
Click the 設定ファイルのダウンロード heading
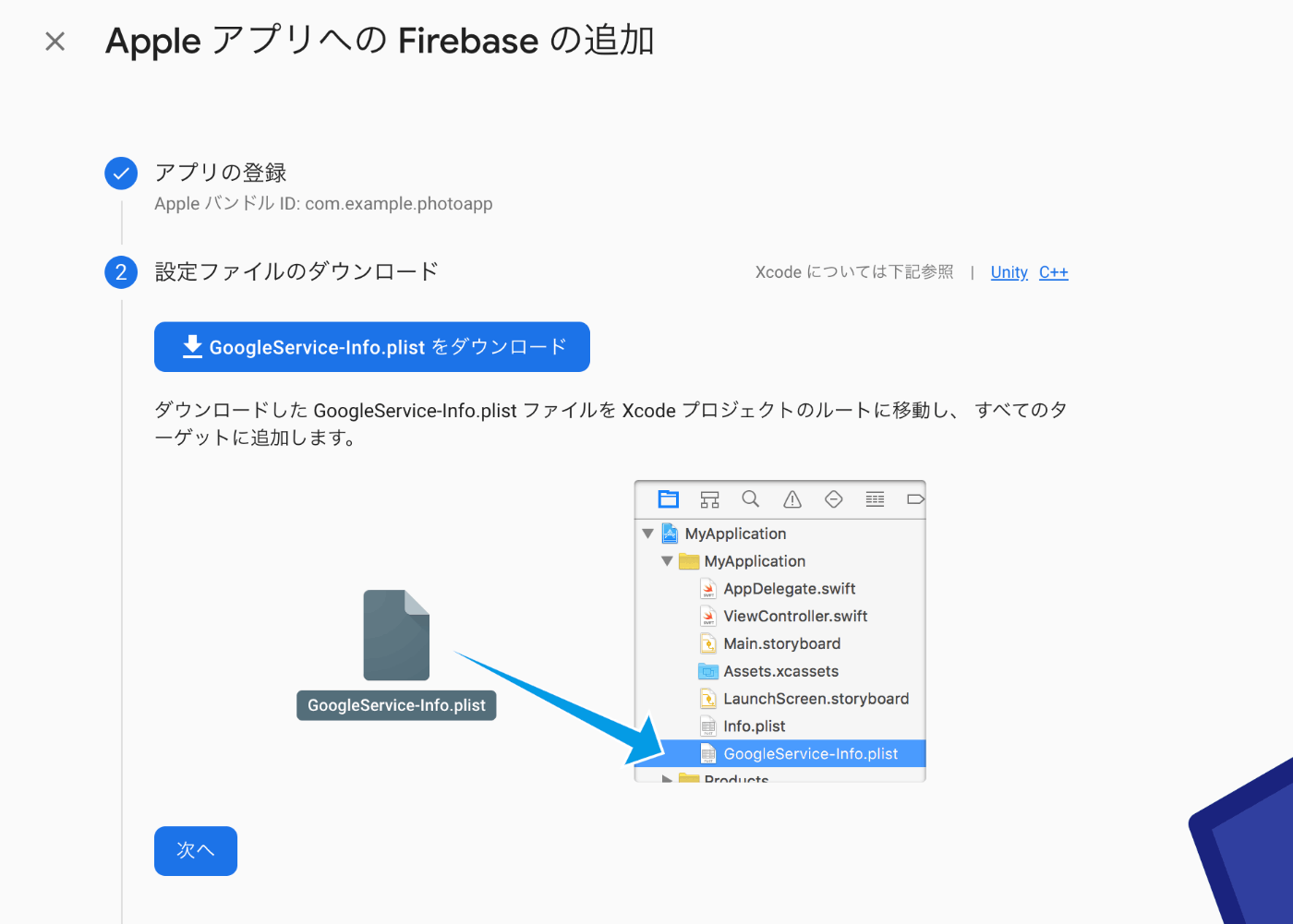click(296, 272)
